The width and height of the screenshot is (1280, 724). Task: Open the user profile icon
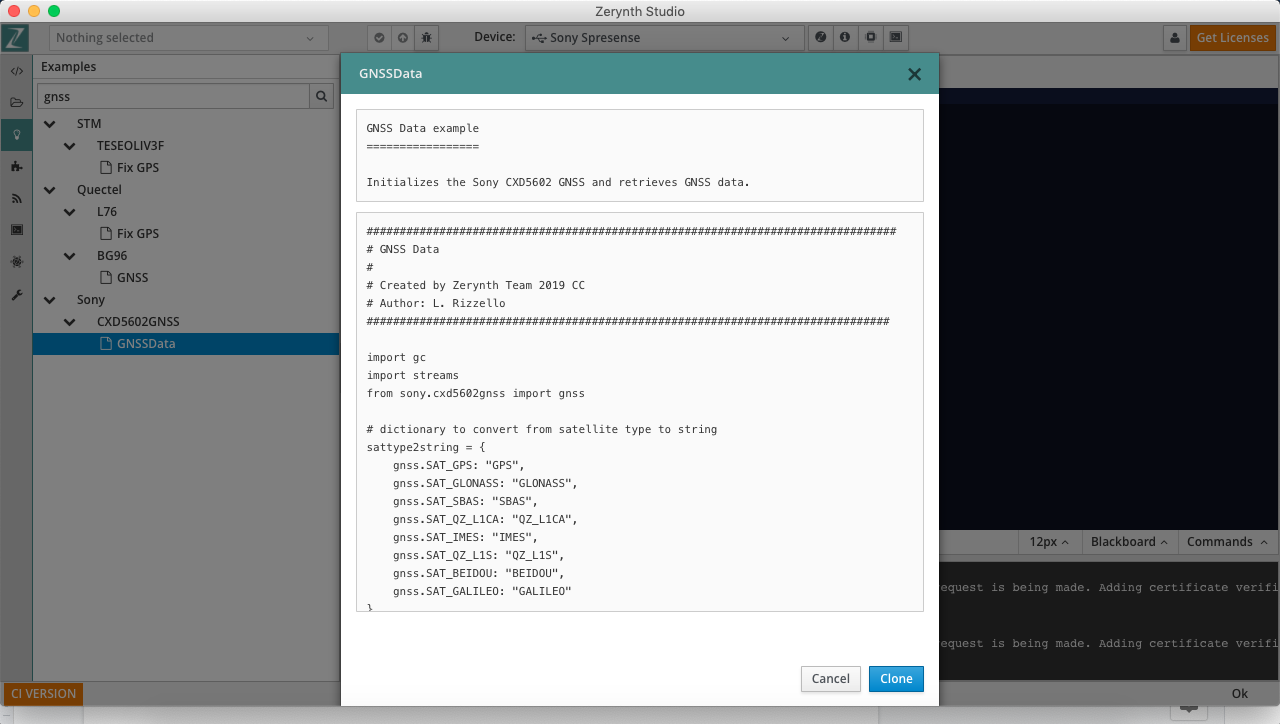click(x=1174, y=38)
